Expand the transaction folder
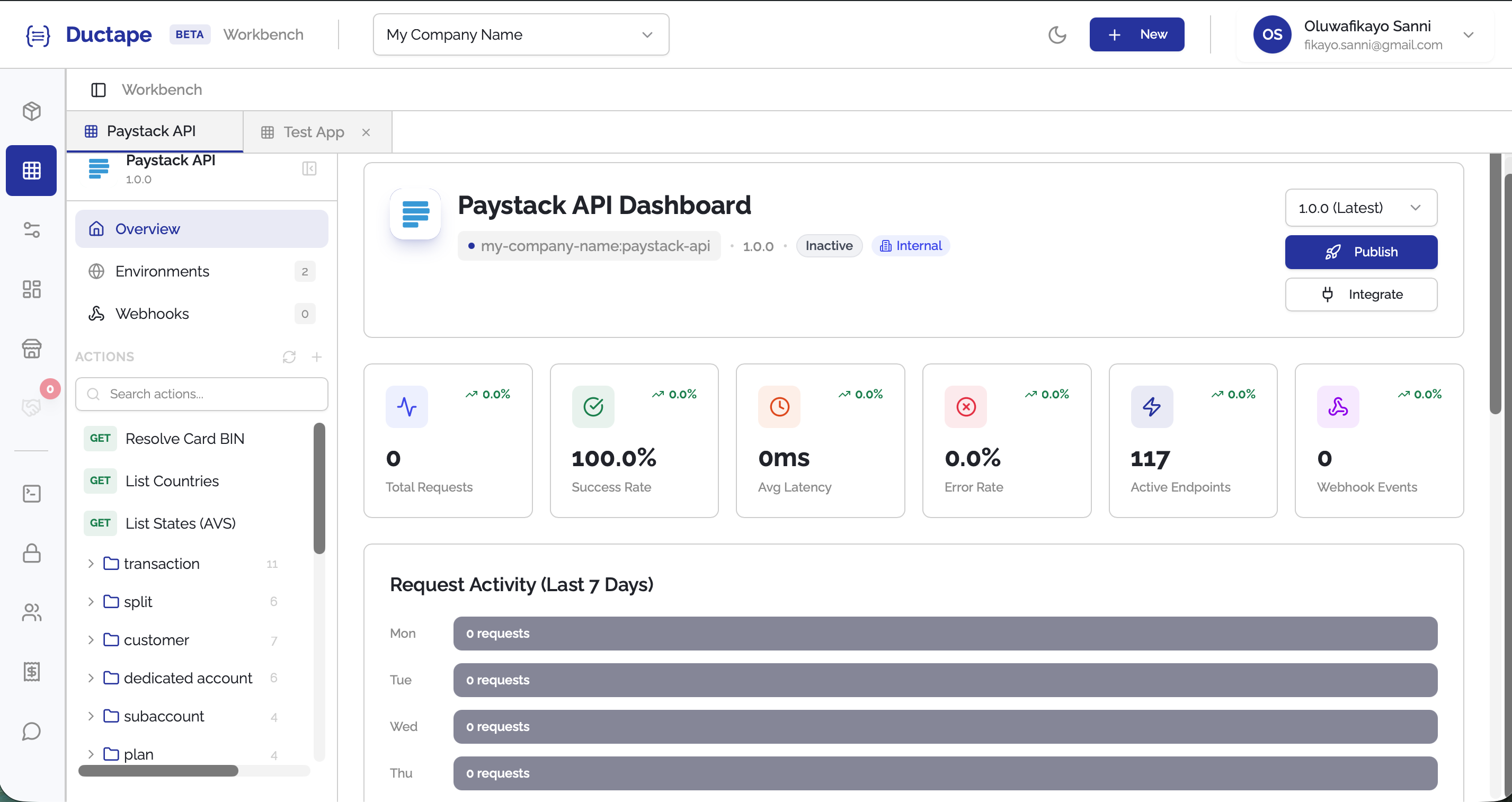This screenshot has height=802, width=1512. point(91,563)
